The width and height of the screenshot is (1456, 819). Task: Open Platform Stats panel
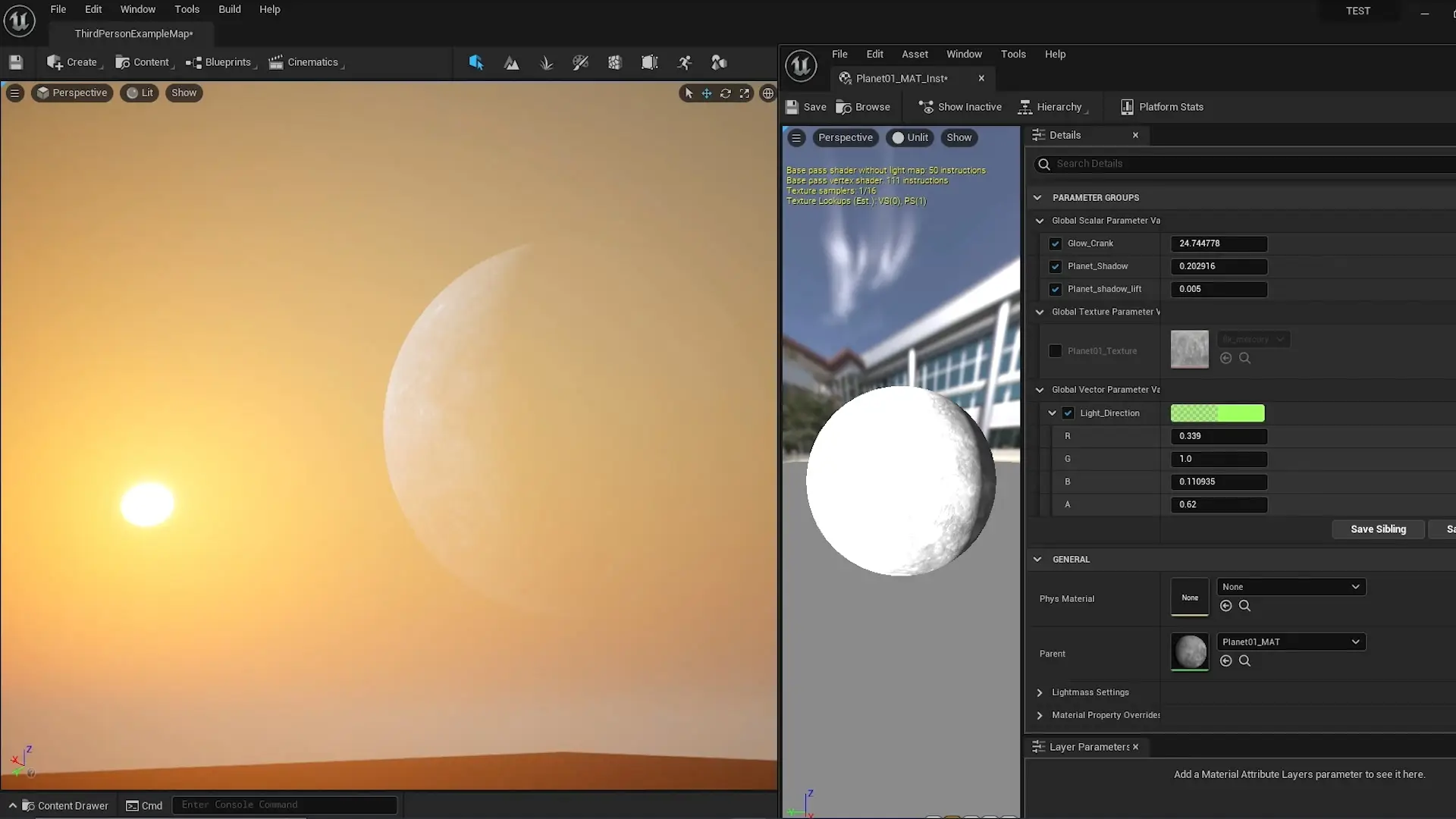(1162, 107)
